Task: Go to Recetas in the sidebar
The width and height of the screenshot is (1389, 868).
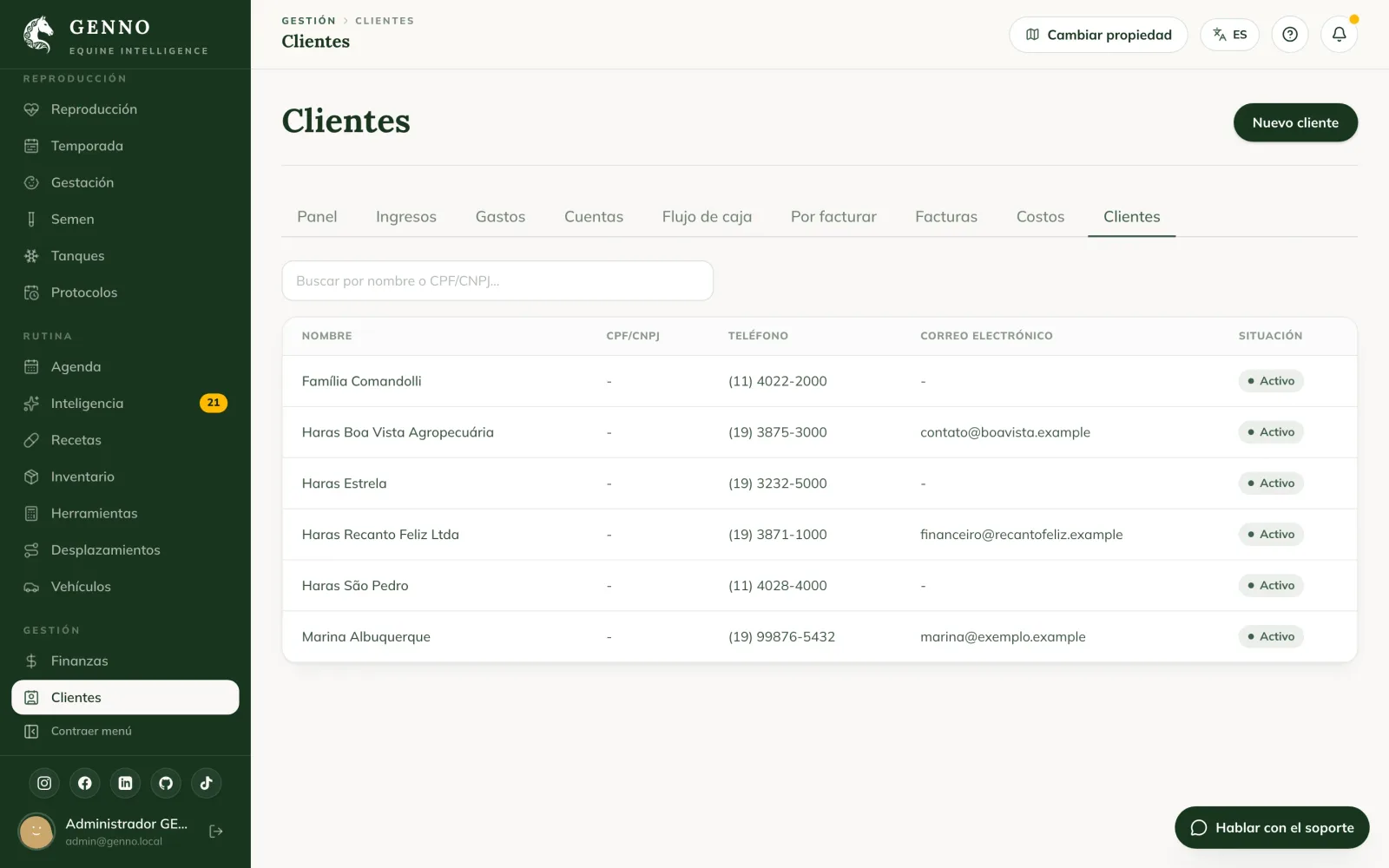Action: click(125, 440)
